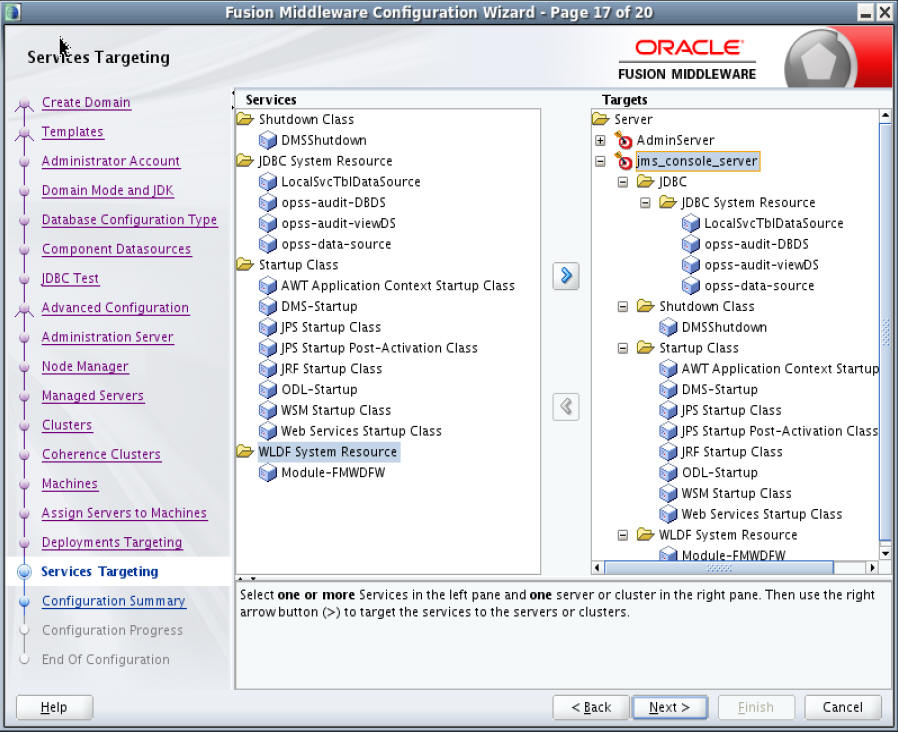
Task: Click the LocalSvcTblDataSource icon in Services pane
Action: 267,182
